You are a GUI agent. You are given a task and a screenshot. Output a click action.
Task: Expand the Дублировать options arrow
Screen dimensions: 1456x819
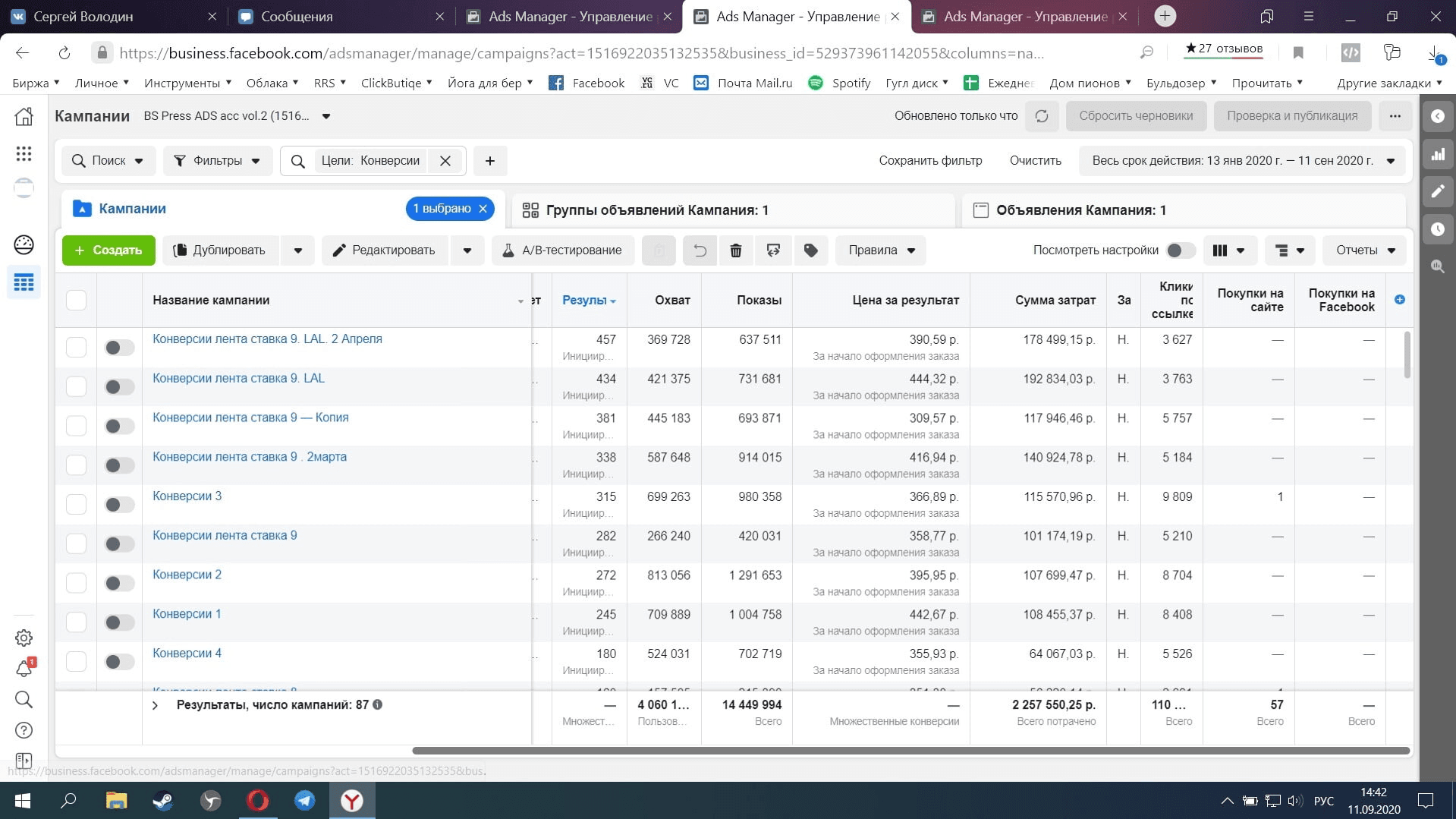(x=298, y=250)
